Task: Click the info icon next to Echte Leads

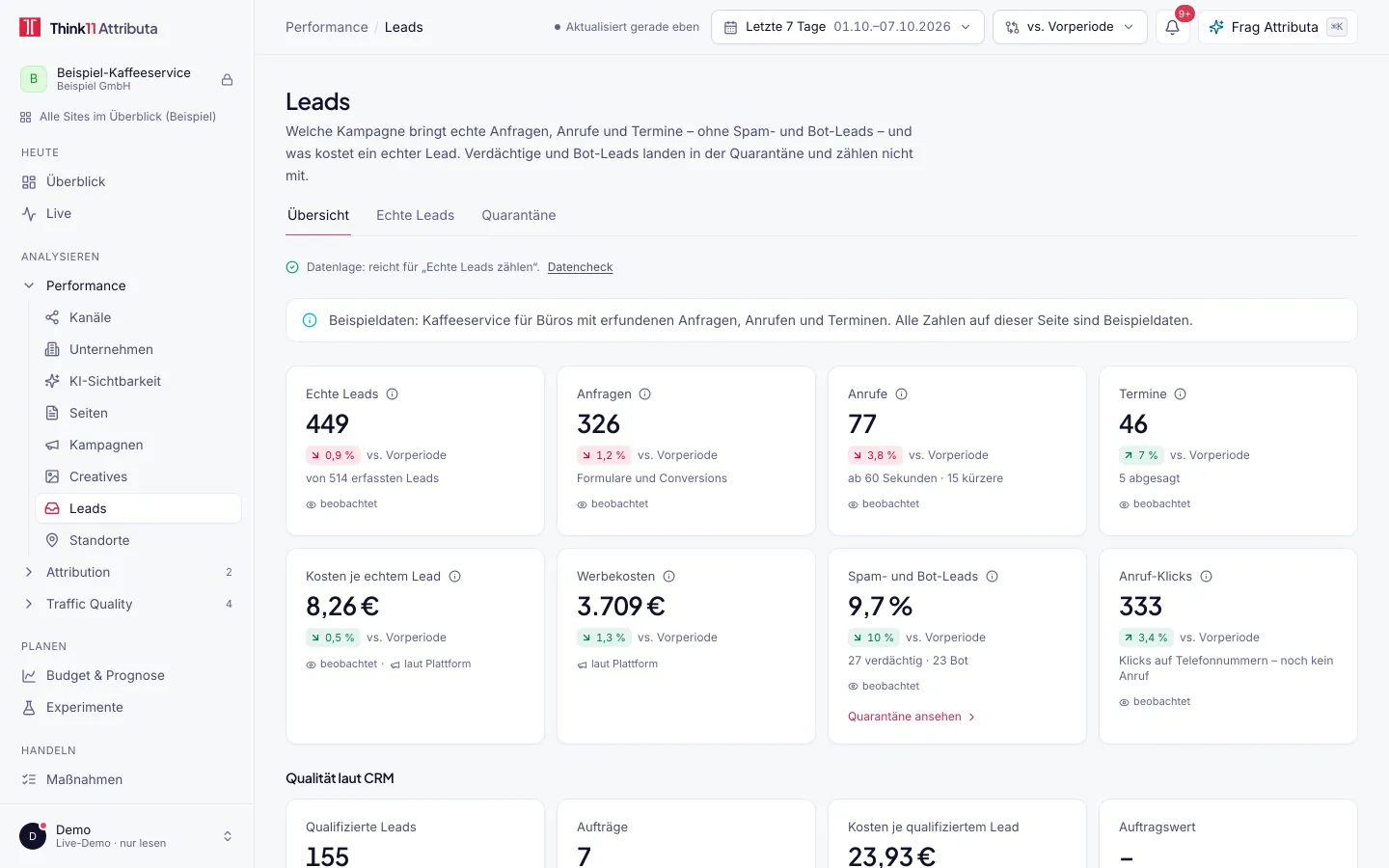Action: click(393, 394)
